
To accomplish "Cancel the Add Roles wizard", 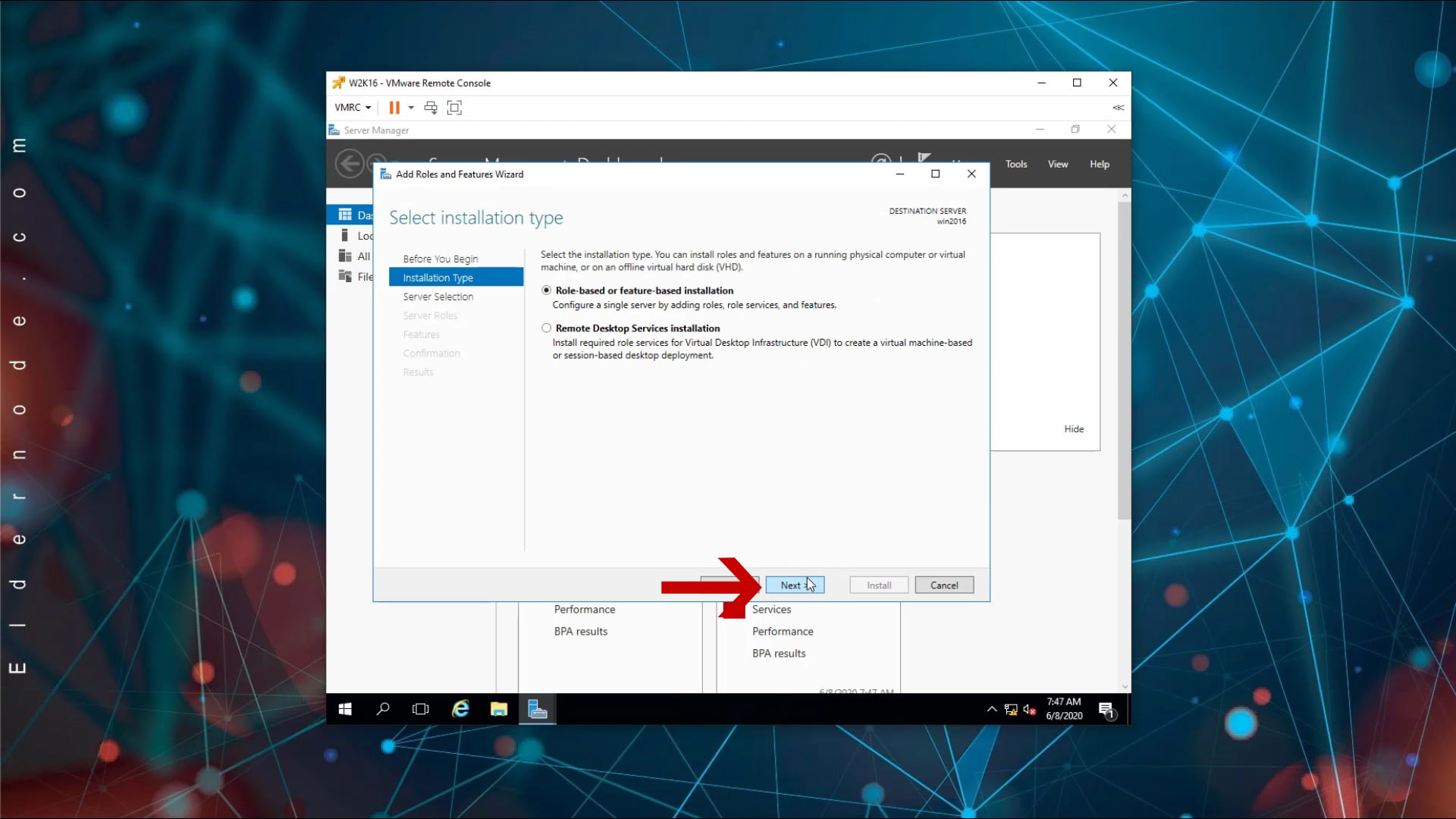I will point(943,585).
